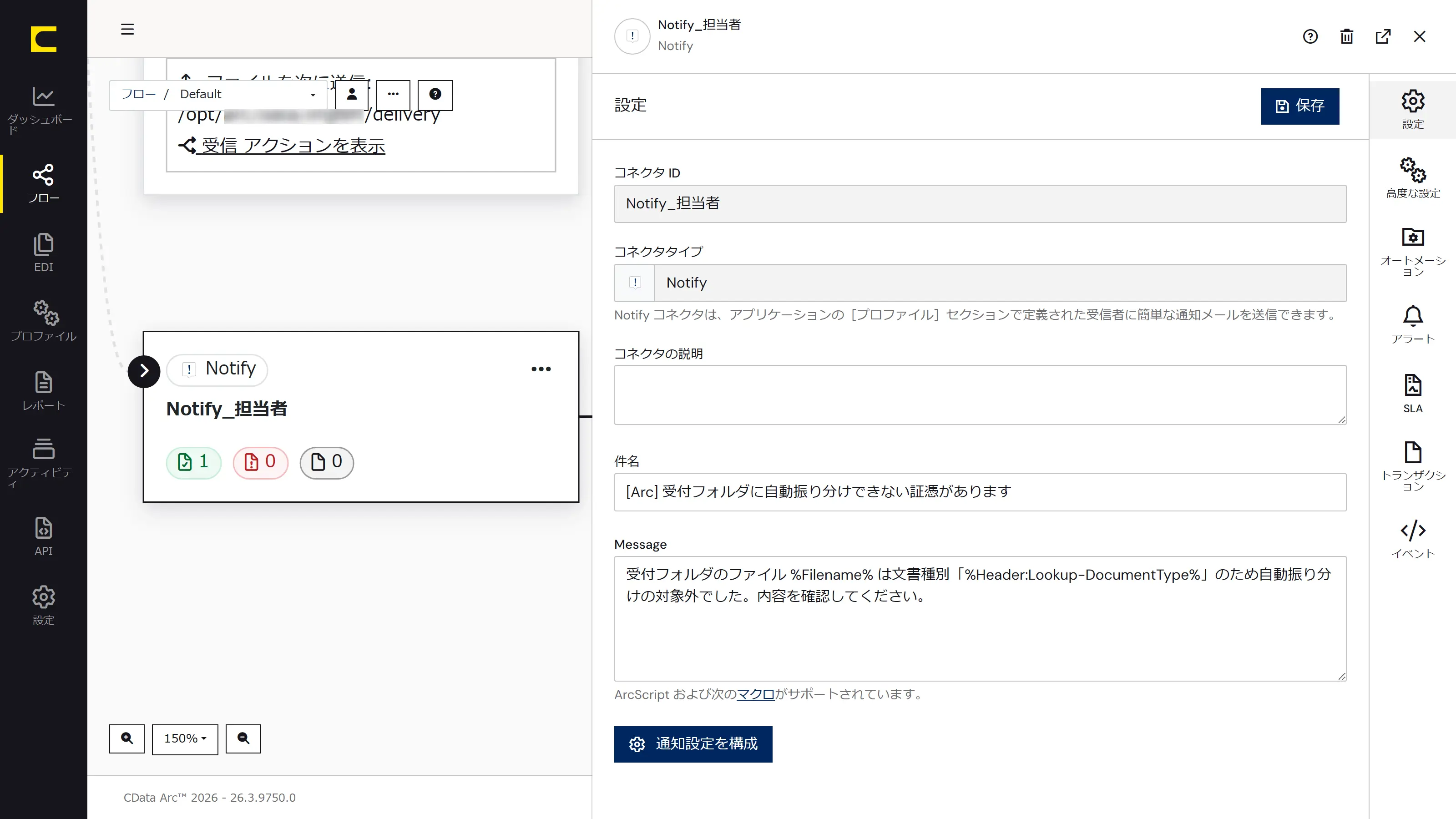Viewport: 1456px width, 819px height.
Task: Click the コネクタの説明 description text area
Action: pyautogui.click(x=980, y=394)
